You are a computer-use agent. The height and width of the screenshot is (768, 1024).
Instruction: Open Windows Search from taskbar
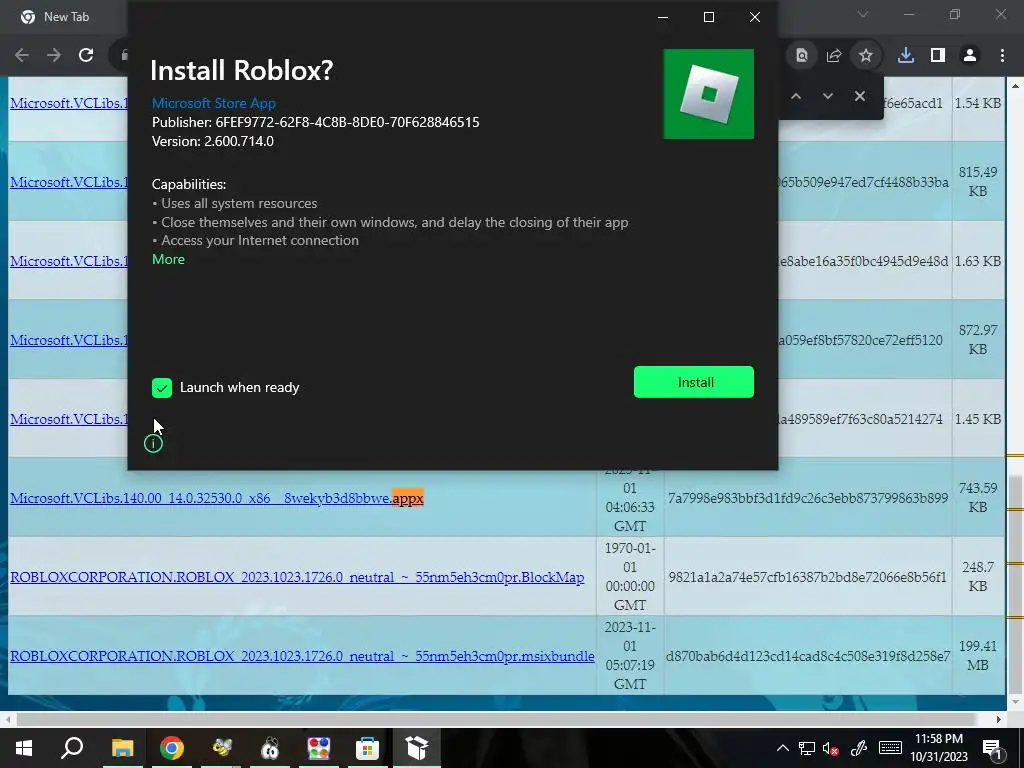pos(72,748)
